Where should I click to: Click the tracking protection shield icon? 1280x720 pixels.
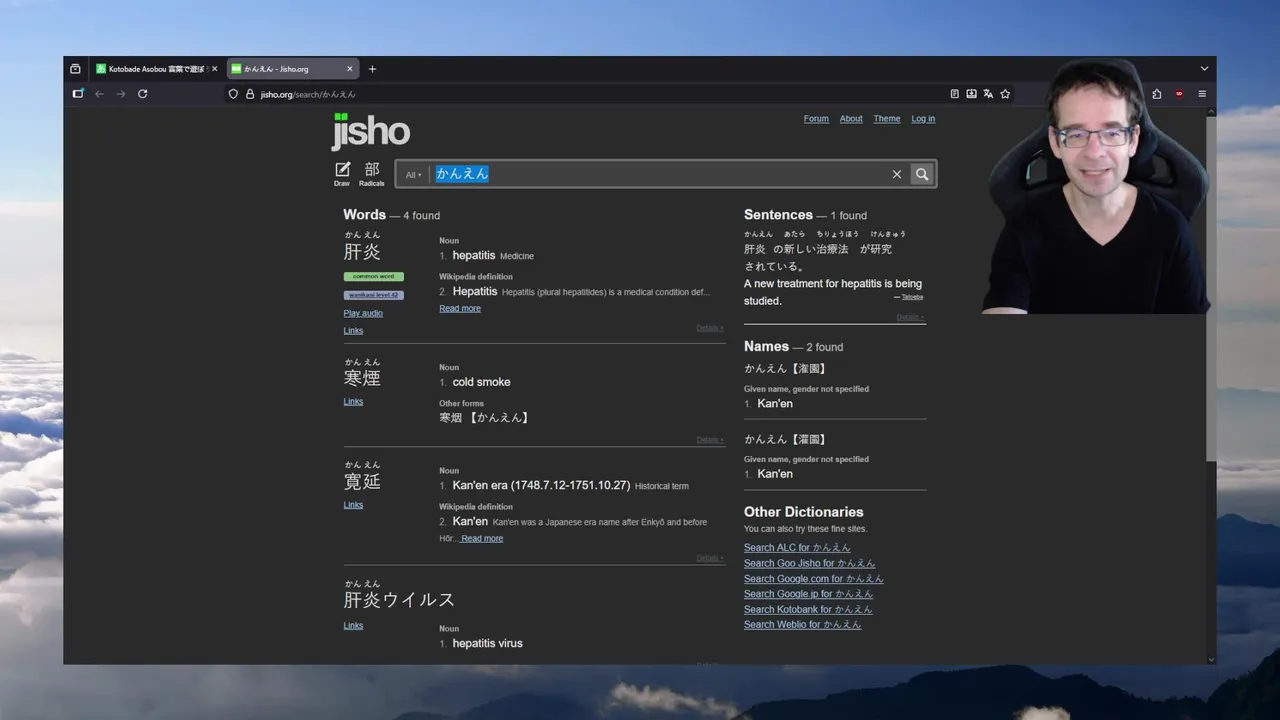(234, 94)
